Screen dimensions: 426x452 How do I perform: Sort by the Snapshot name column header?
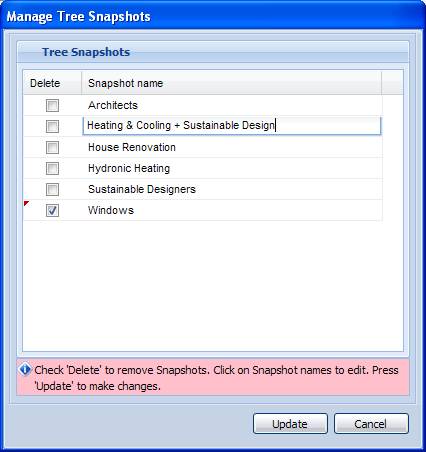click(232, 83)
